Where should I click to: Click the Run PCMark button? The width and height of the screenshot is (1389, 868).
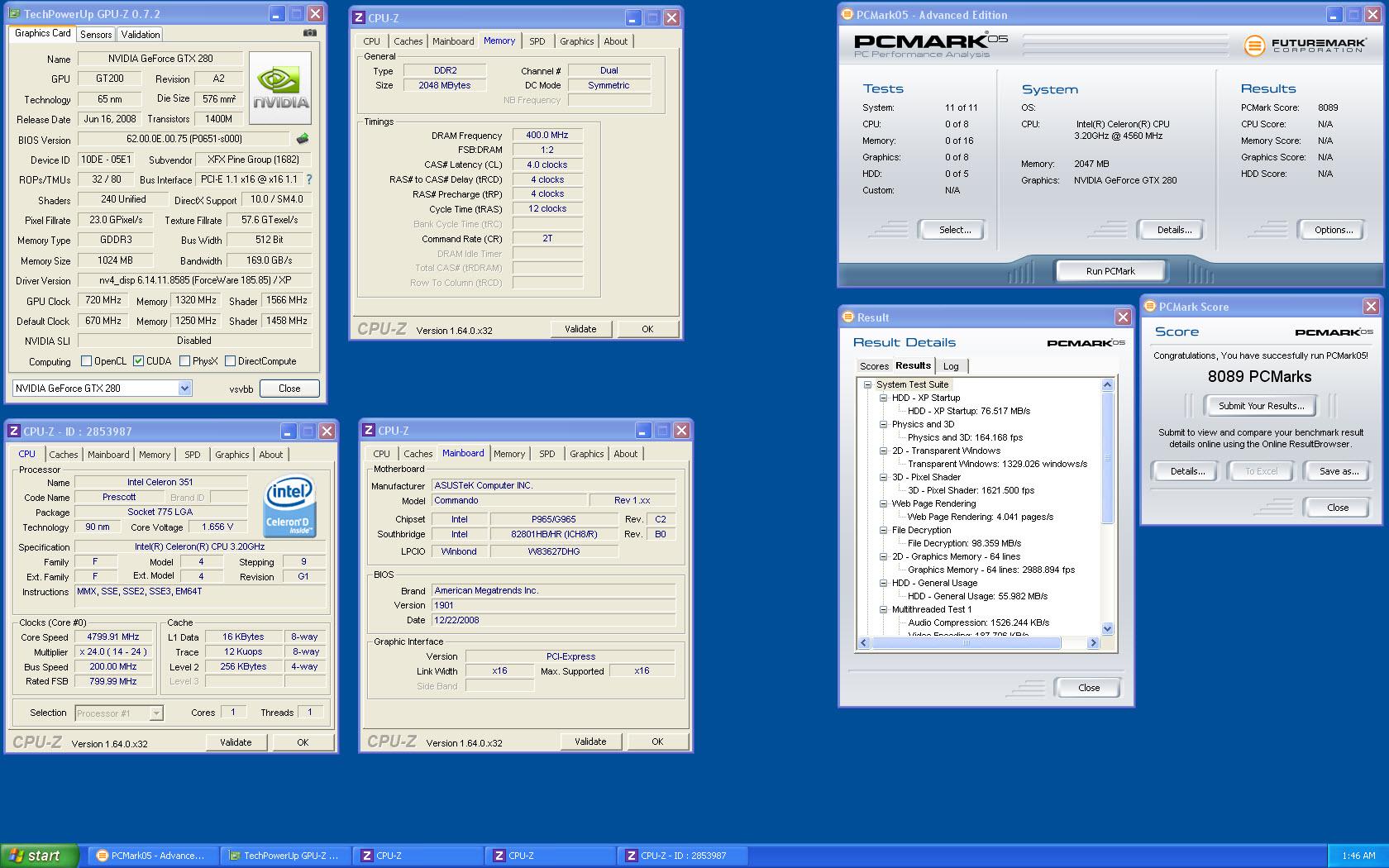pyautogui.click(x=1110, y=271)
